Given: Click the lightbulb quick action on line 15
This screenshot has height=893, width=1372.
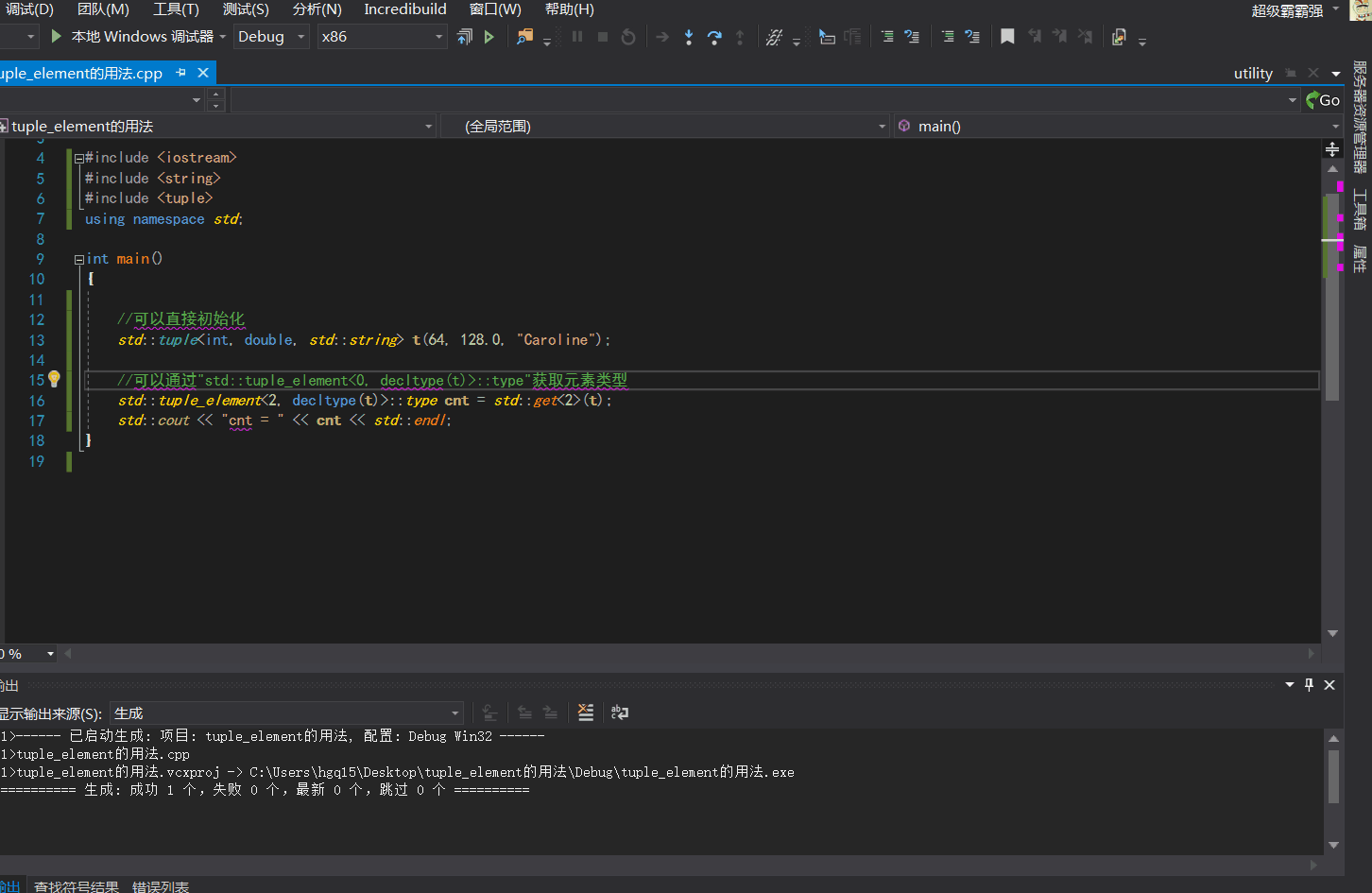Looking at the screenshot, I should (54, 379).
